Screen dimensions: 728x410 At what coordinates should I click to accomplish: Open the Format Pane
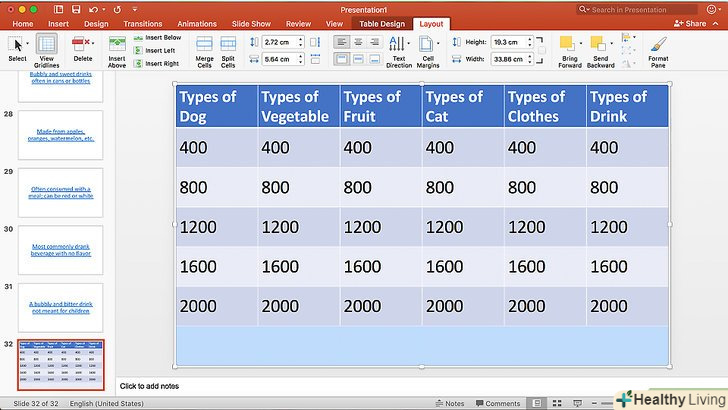point(658,50)
